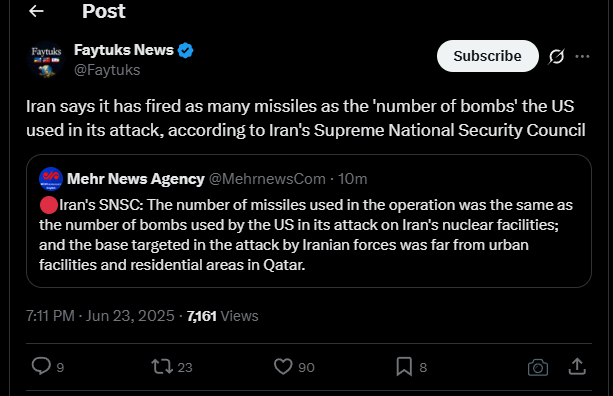
Task: Open quoted Mehr News Agency post text
Action: pos(306,235)
